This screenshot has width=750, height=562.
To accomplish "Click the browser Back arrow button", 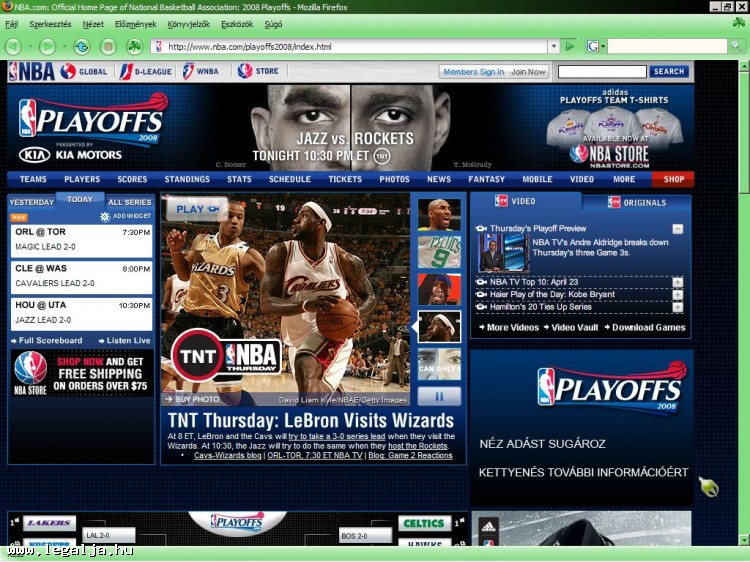I will point(13,46).
